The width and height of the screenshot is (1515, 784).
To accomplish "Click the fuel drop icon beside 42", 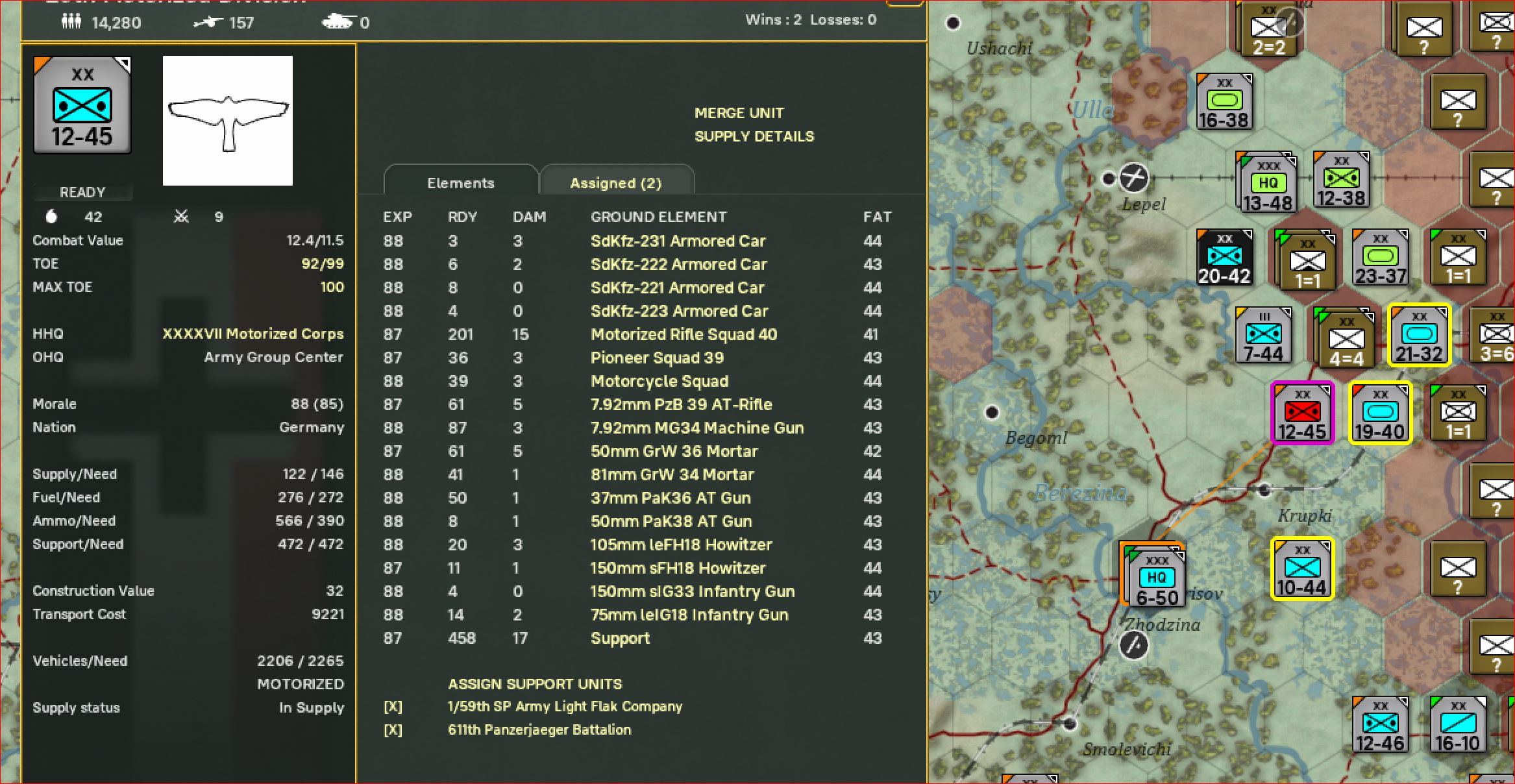I will 52,217.
